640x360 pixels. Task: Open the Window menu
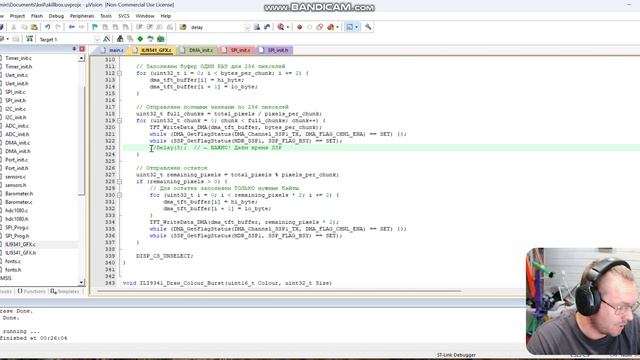145,16
